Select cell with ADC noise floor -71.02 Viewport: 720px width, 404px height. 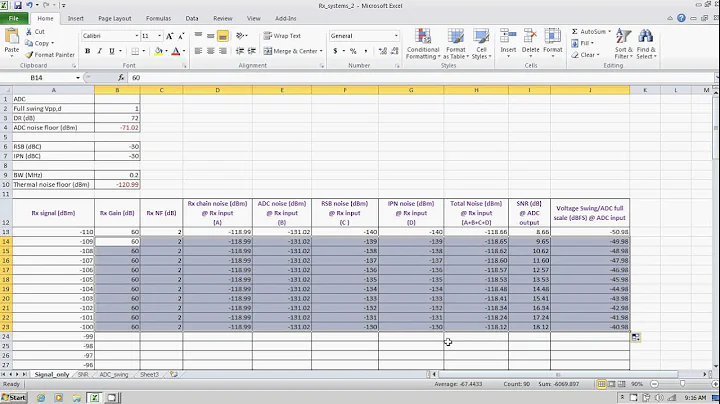click(117, 128)
